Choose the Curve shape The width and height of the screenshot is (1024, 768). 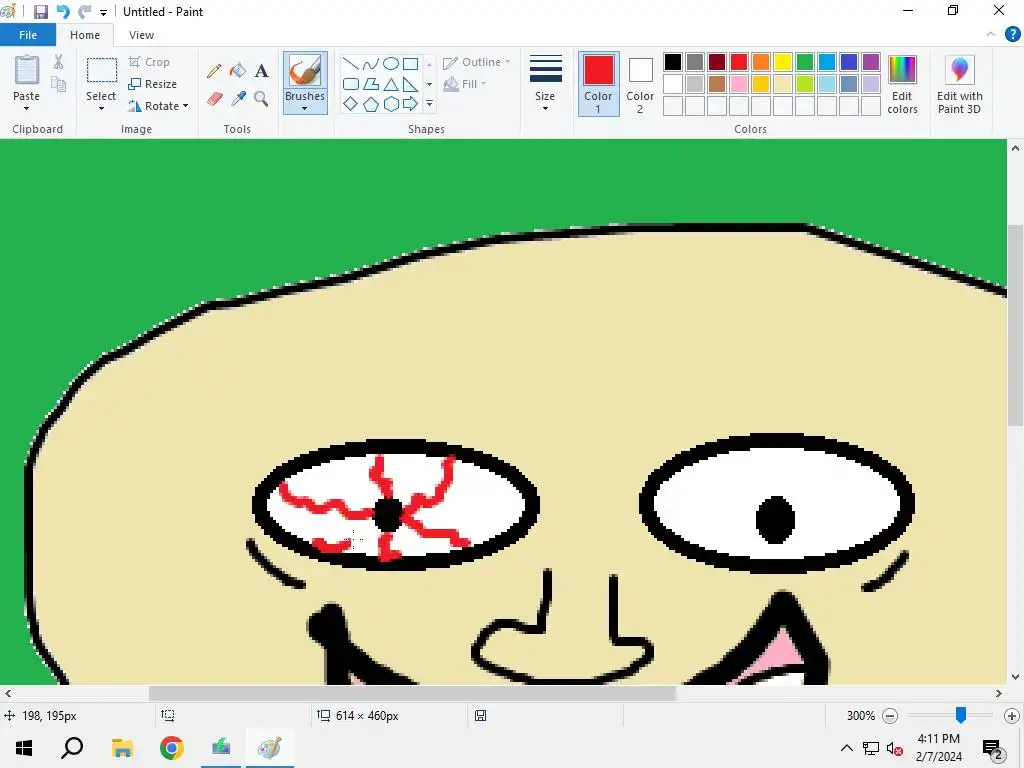coord(371,63)
